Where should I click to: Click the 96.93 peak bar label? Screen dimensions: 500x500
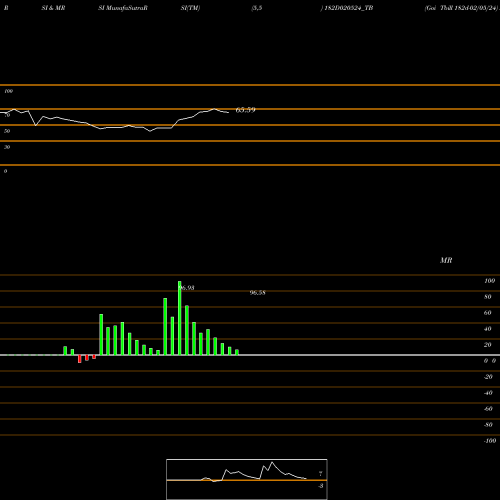click(x=187, y=288)
